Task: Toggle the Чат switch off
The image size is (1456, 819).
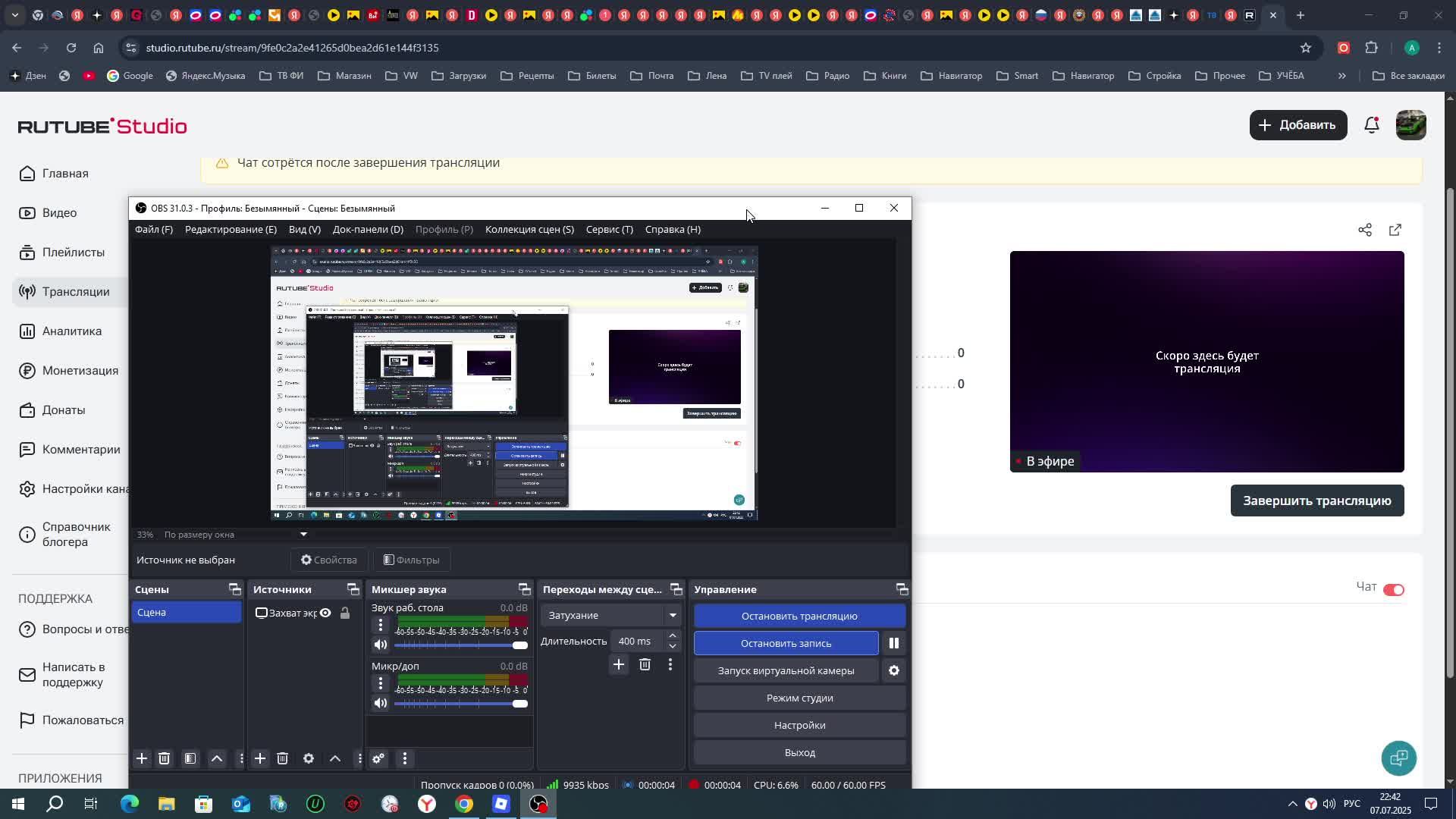Action: pyautogui.click(x=1394, y=590)
